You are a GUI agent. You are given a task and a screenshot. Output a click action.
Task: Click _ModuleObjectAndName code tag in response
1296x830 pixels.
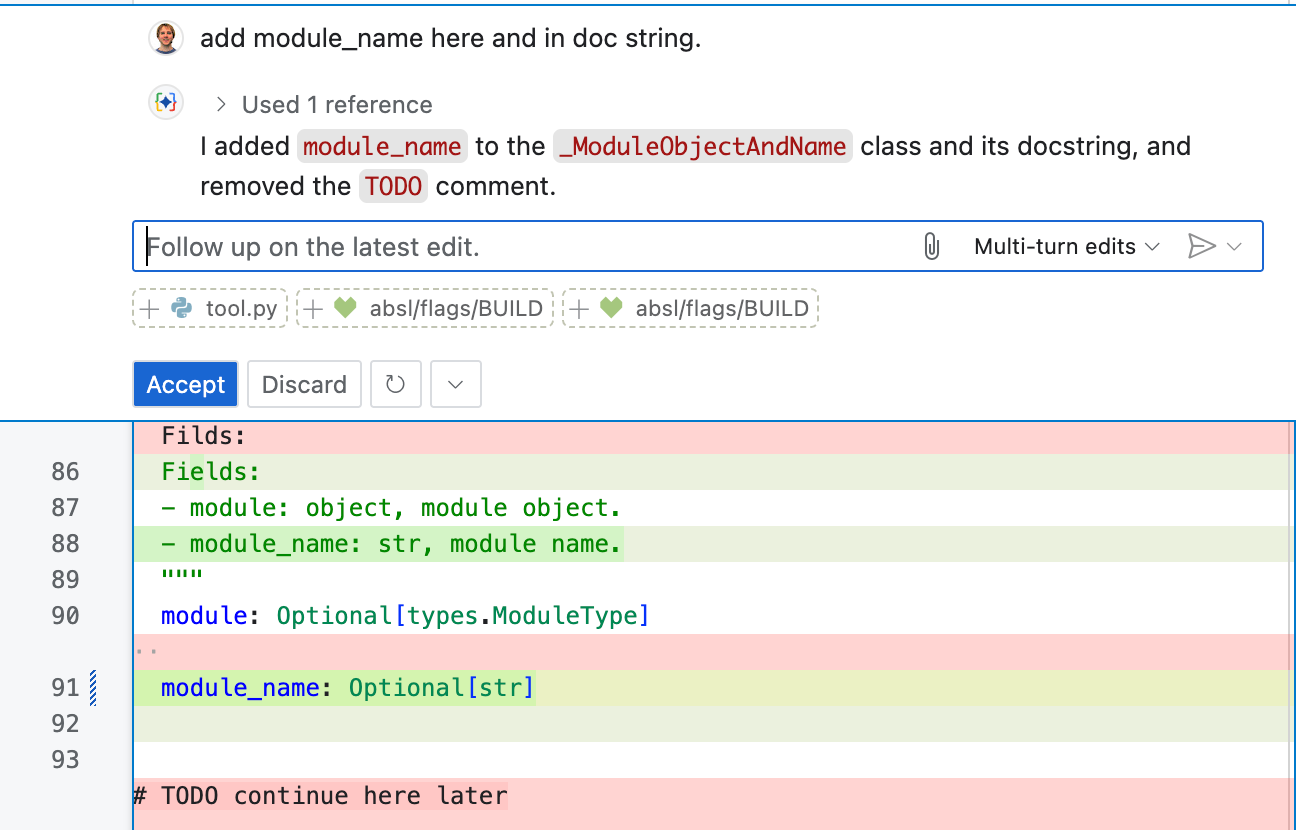pyautogui.click(x=703, y=147)
